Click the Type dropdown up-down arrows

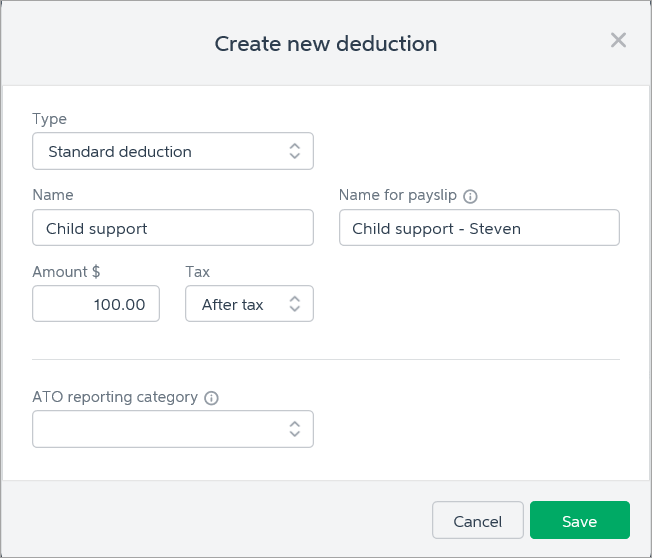click(294, 151)
